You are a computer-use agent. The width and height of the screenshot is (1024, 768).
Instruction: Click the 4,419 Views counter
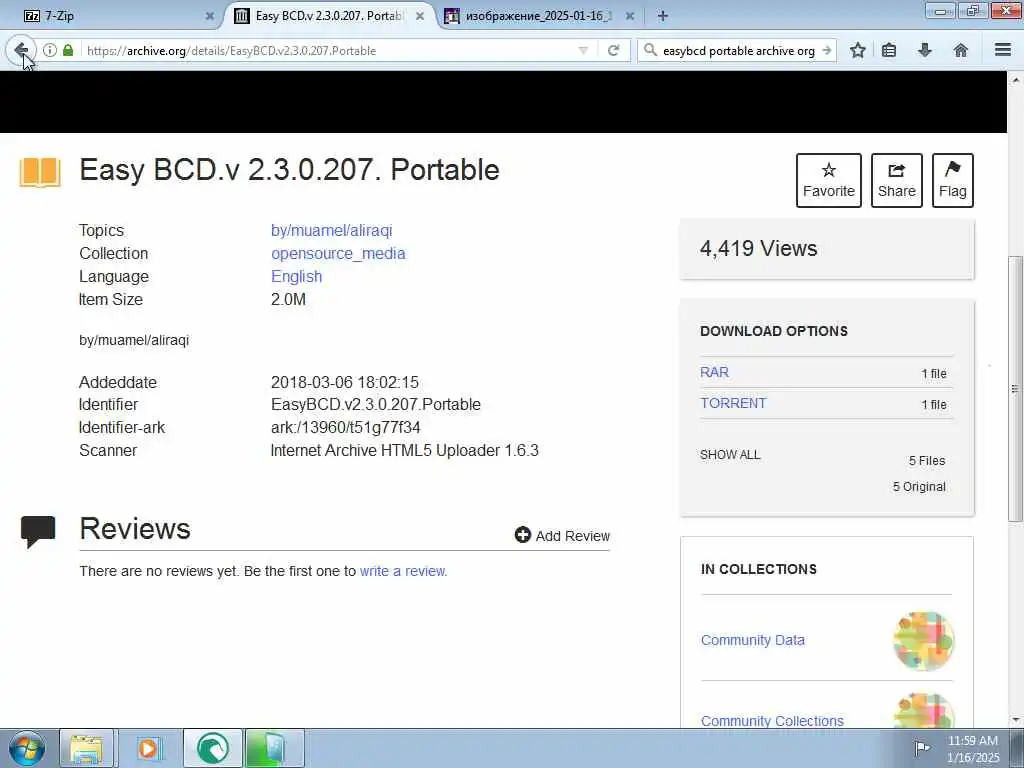(x=758, y=248)
